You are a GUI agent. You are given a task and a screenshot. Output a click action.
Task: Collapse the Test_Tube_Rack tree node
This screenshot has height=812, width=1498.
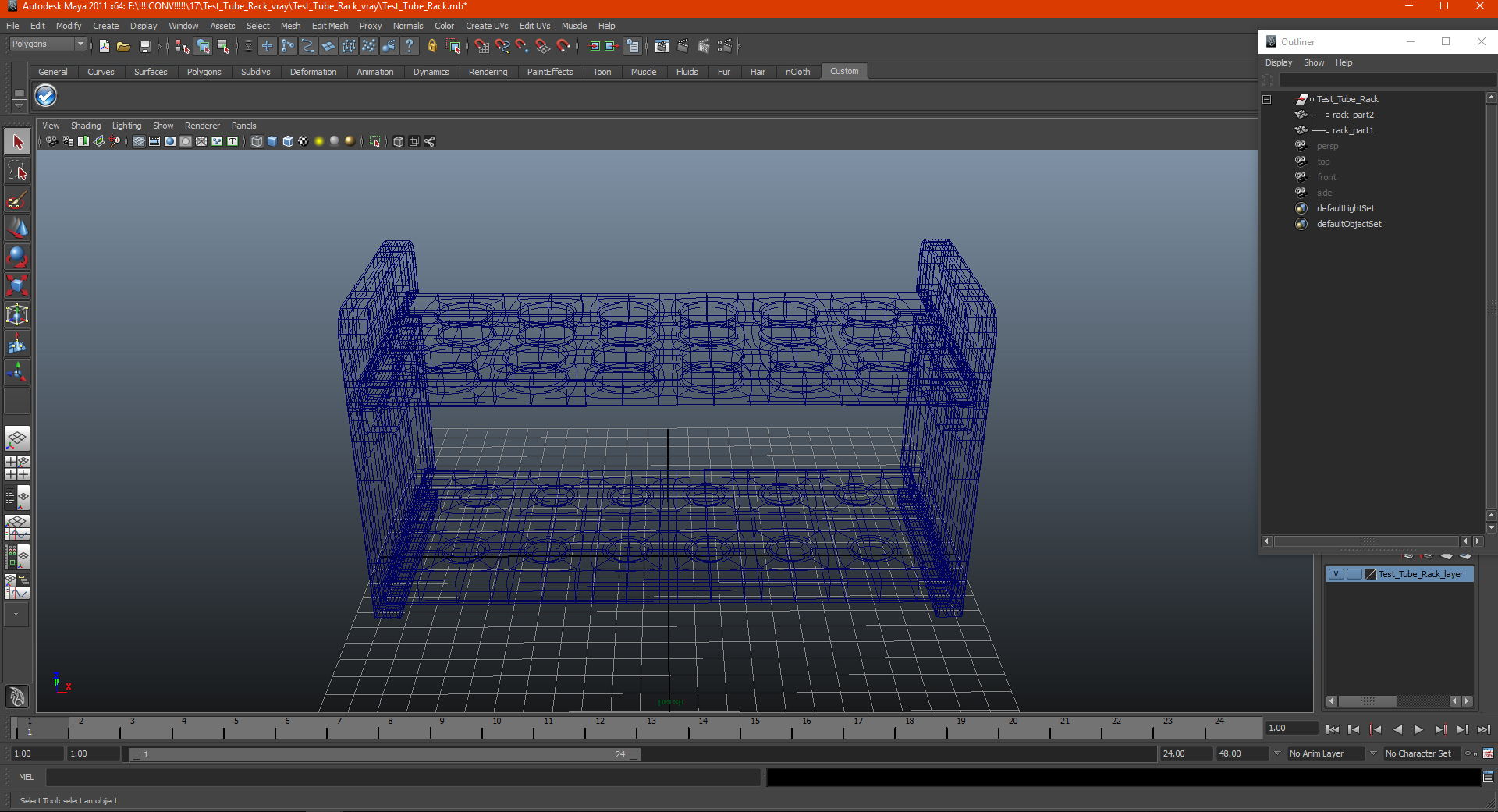1267,99
